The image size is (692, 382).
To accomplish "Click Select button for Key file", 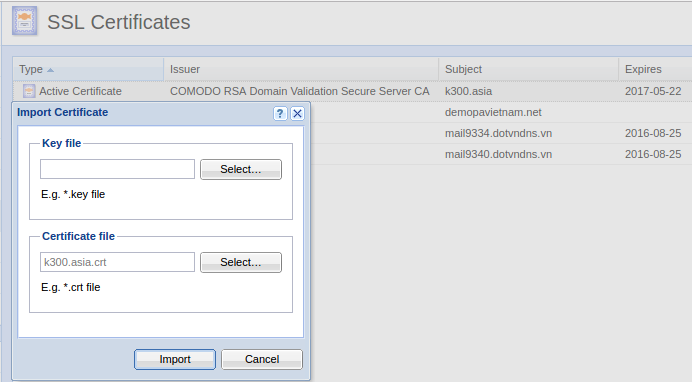I will pyautogui.click(x=241, y=169).
